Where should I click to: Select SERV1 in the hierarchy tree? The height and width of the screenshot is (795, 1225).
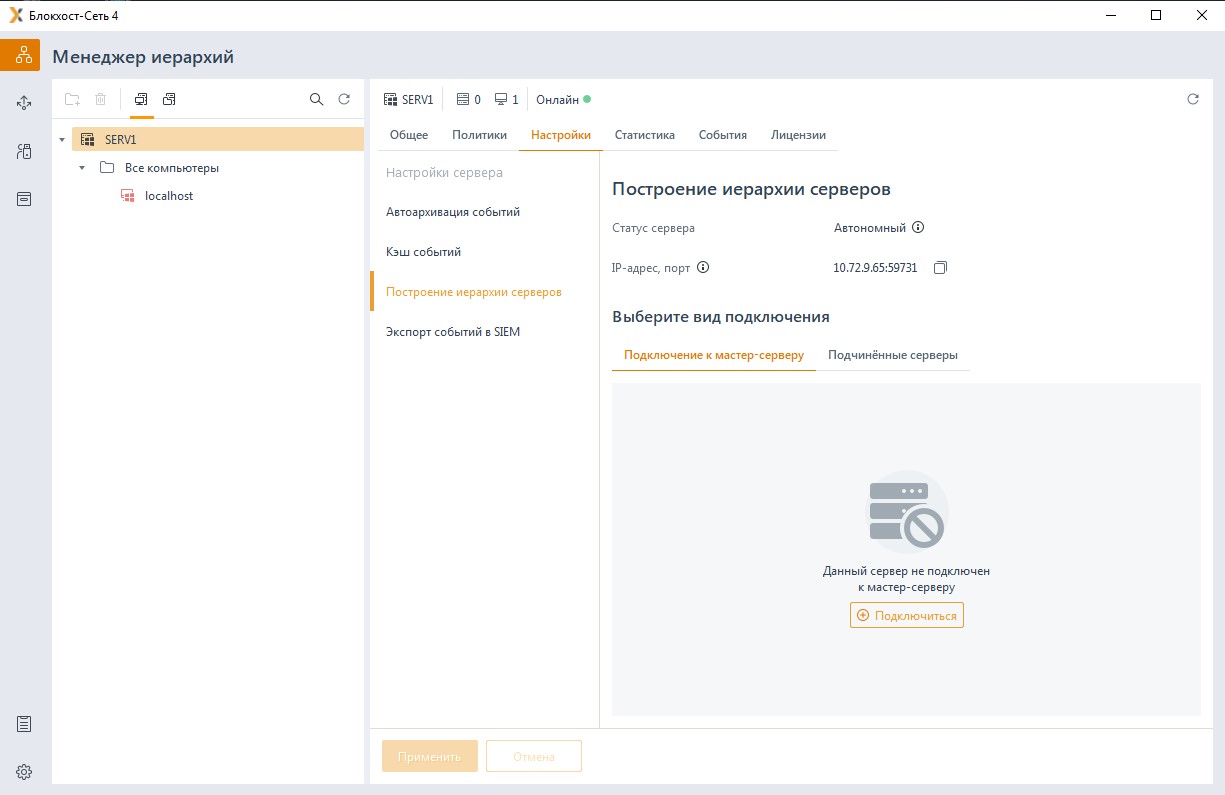tap(218, 139)
